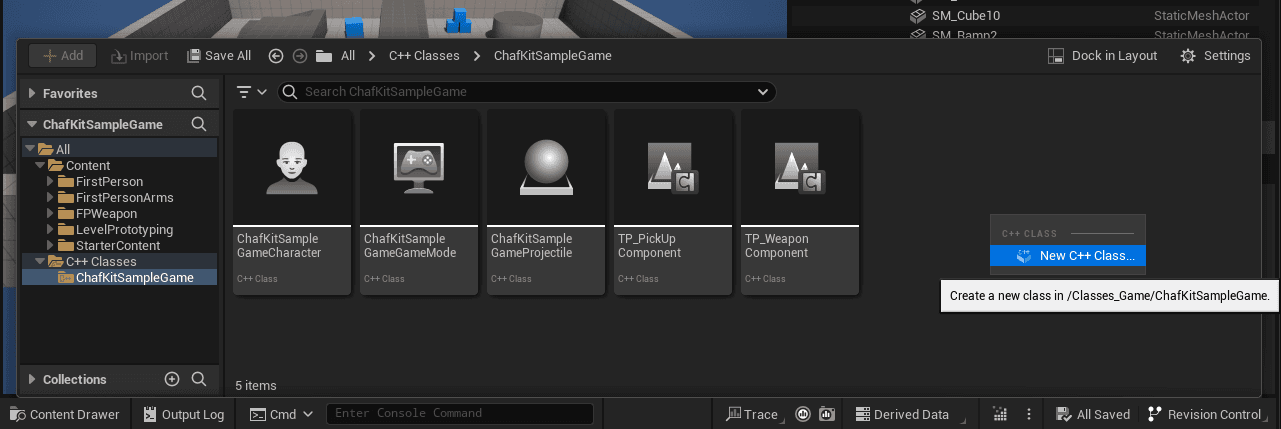
Task: Expand the Collections section
Action: 32,379
